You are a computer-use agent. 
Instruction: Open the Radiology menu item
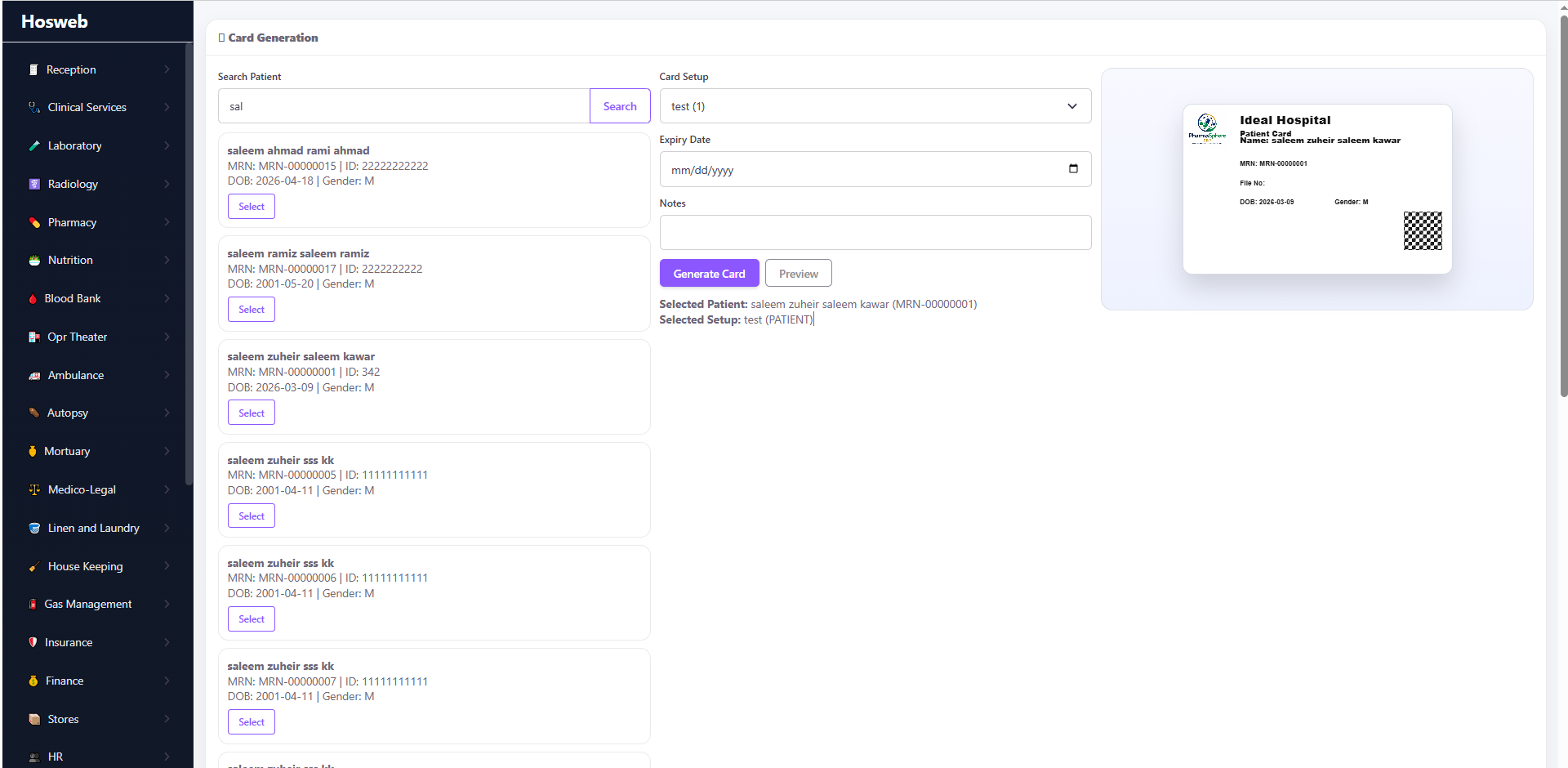[98, 184]
